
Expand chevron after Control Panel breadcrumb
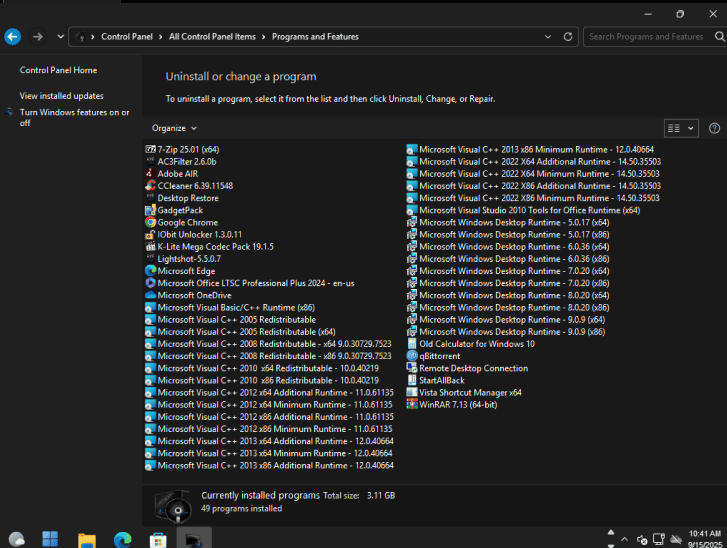[160, 37]
